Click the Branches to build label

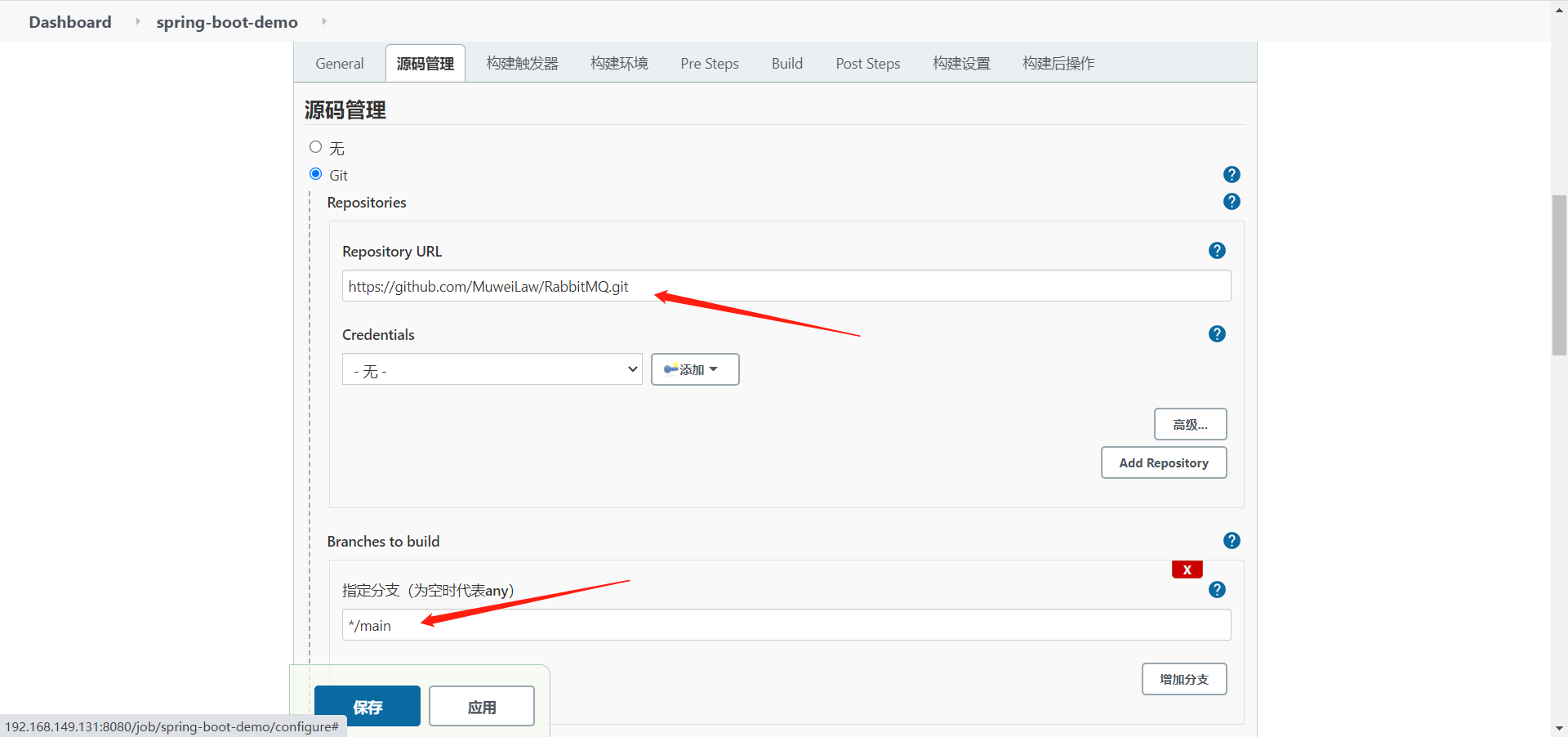[383, 541]
